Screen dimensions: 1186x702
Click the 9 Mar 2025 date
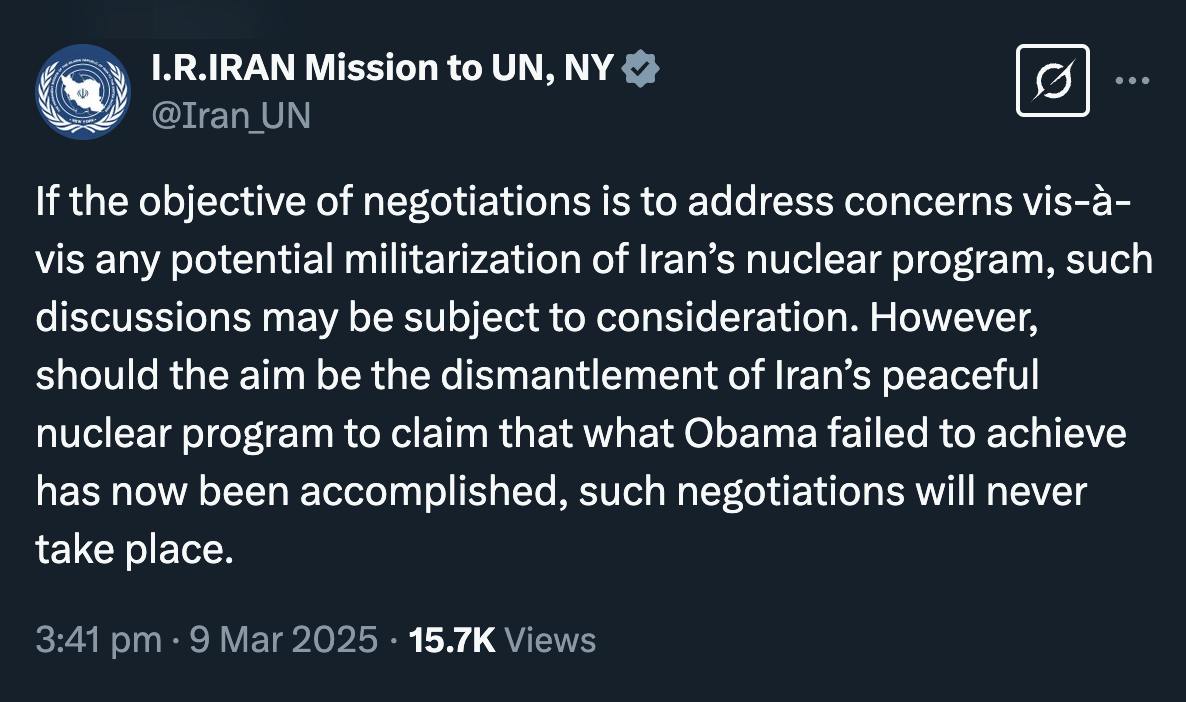coord(284,639)
